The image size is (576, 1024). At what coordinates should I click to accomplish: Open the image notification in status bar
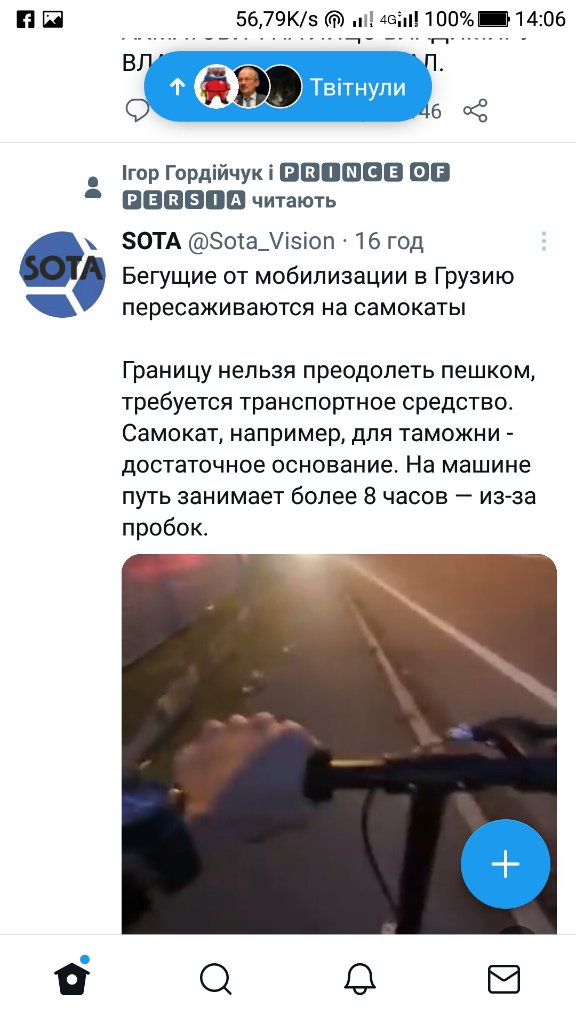(x=53, y=19)
